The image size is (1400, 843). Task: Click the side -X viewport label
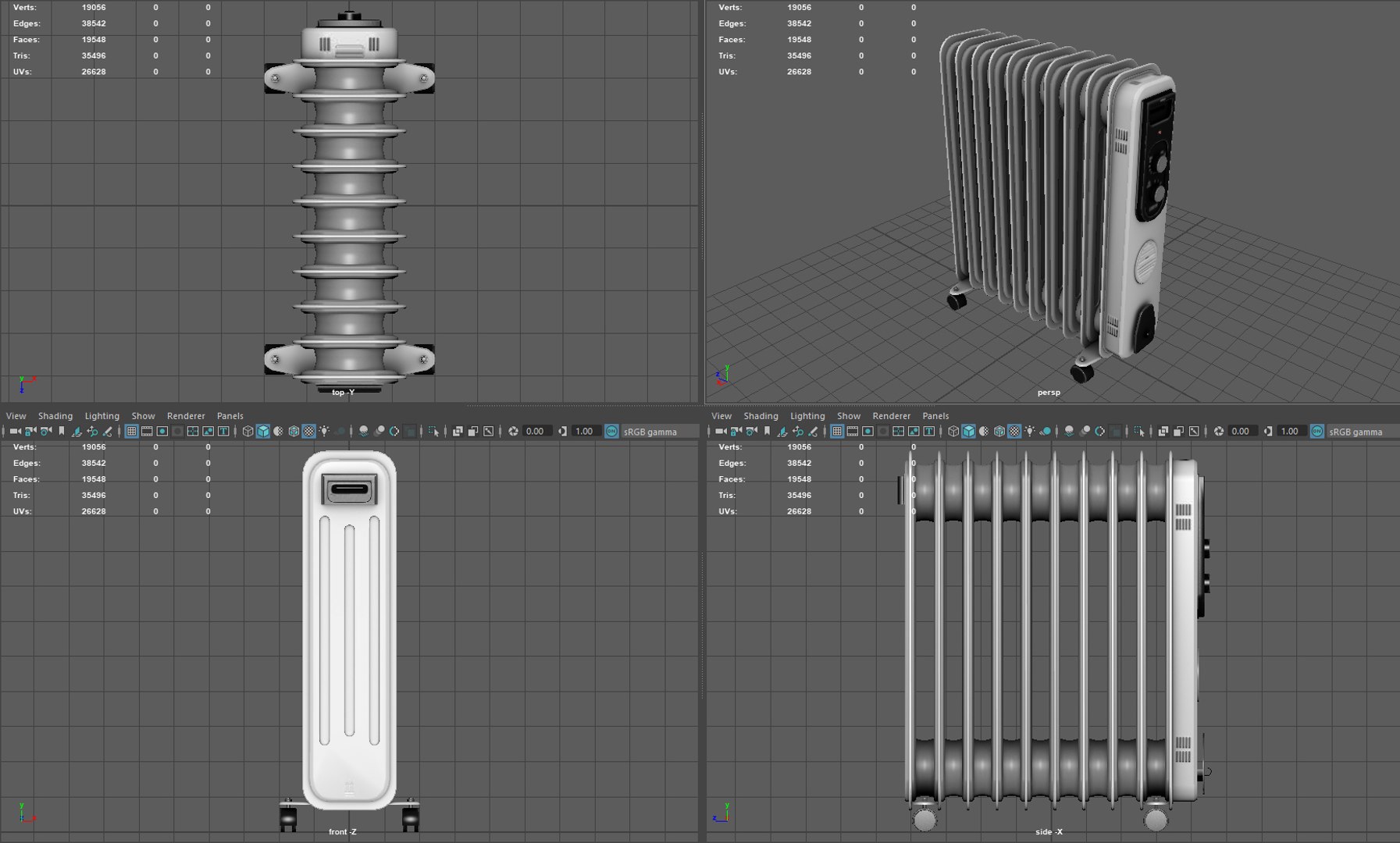point(1049,832)
